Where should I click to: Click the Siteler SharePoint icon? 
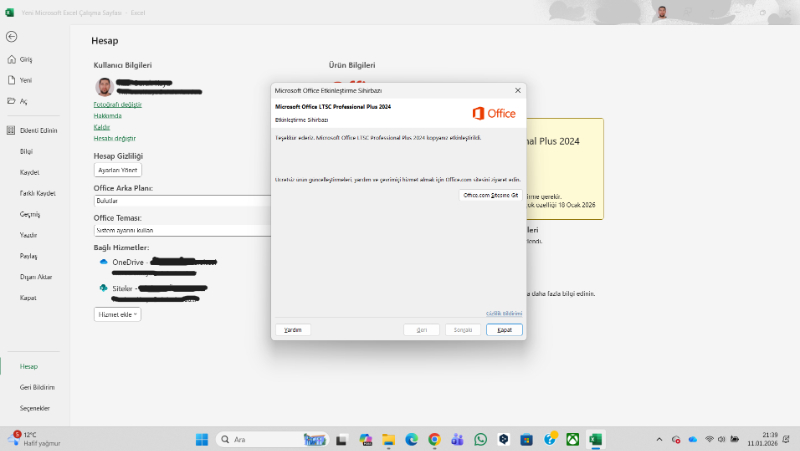tap(103, 288)
